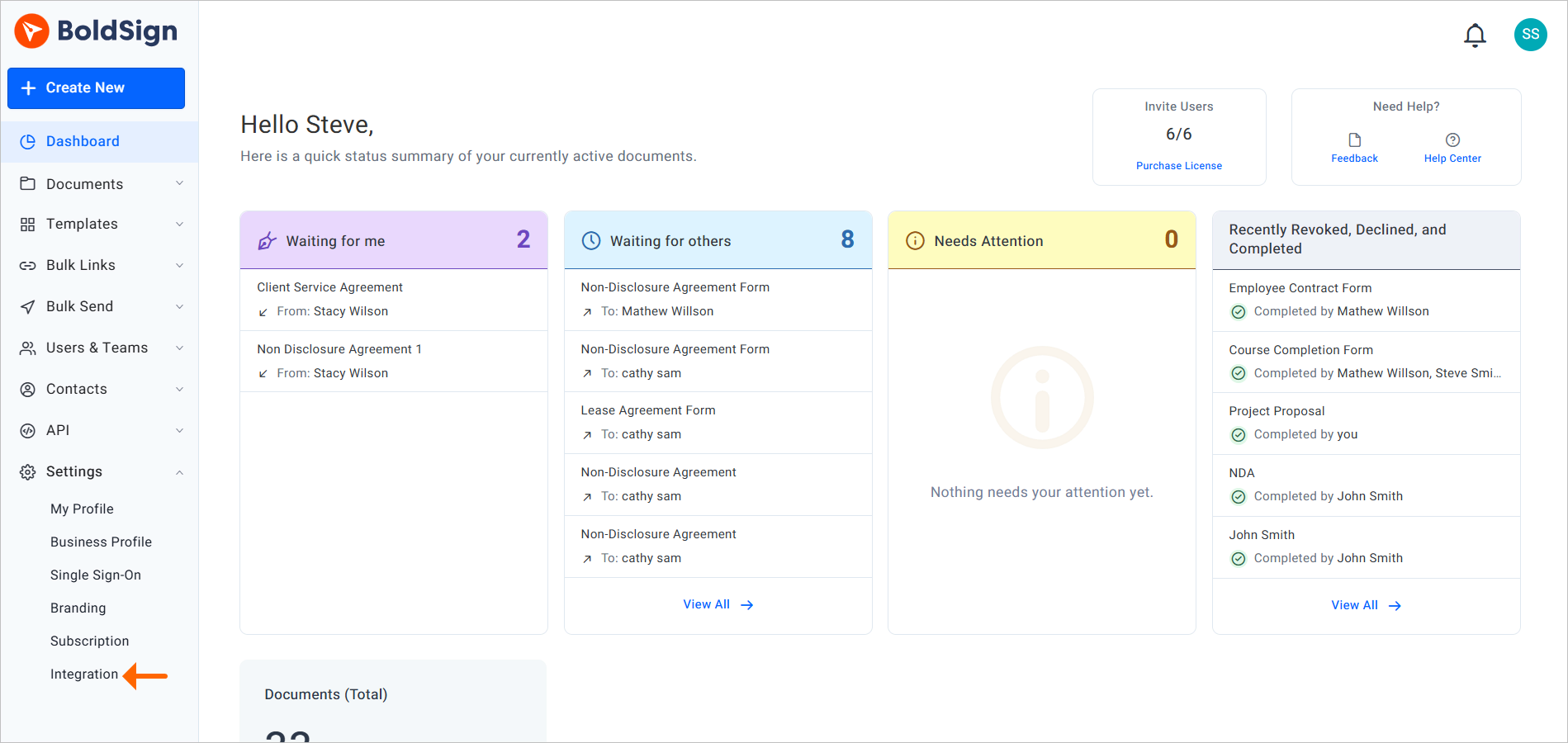Click the Help Center link
Screen dimensions: 1568x743
[x=1452, y=159]
